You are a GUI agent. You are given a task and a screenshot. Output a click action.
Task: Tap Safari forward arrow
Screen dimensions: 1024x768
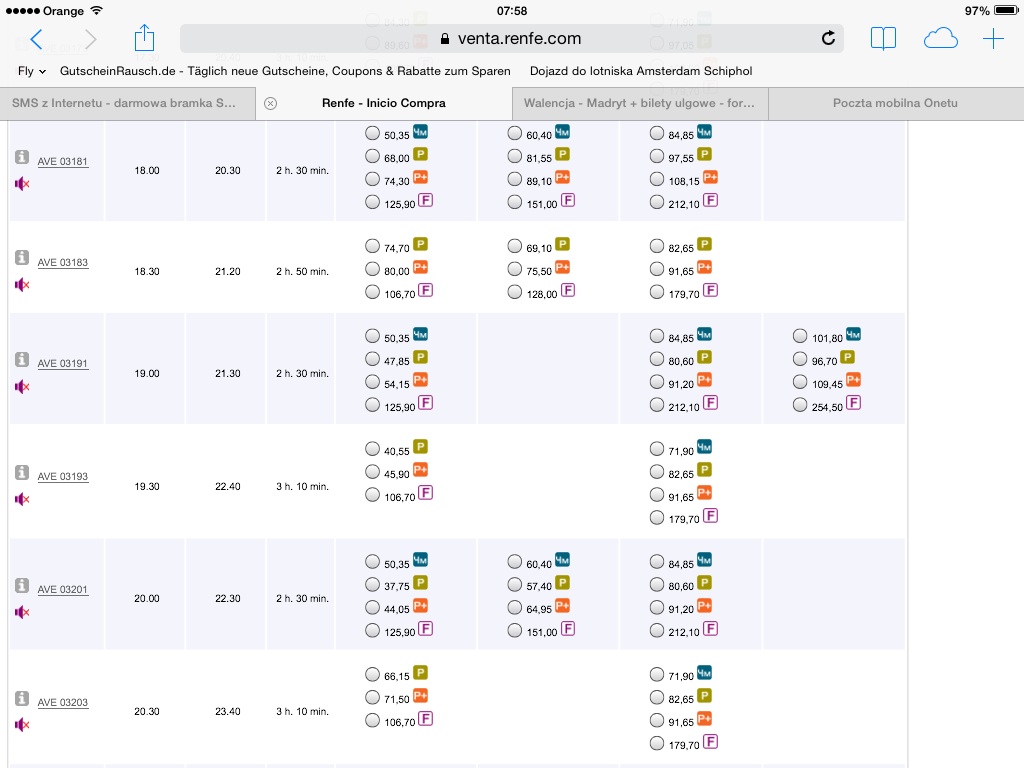[x=90, y=39]
